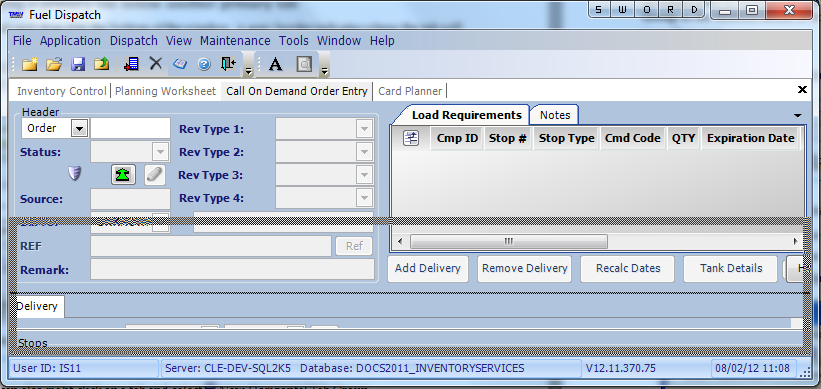
Task: Open the Dispatch menu
Action: pyautogui.click(x=134, y=40)
